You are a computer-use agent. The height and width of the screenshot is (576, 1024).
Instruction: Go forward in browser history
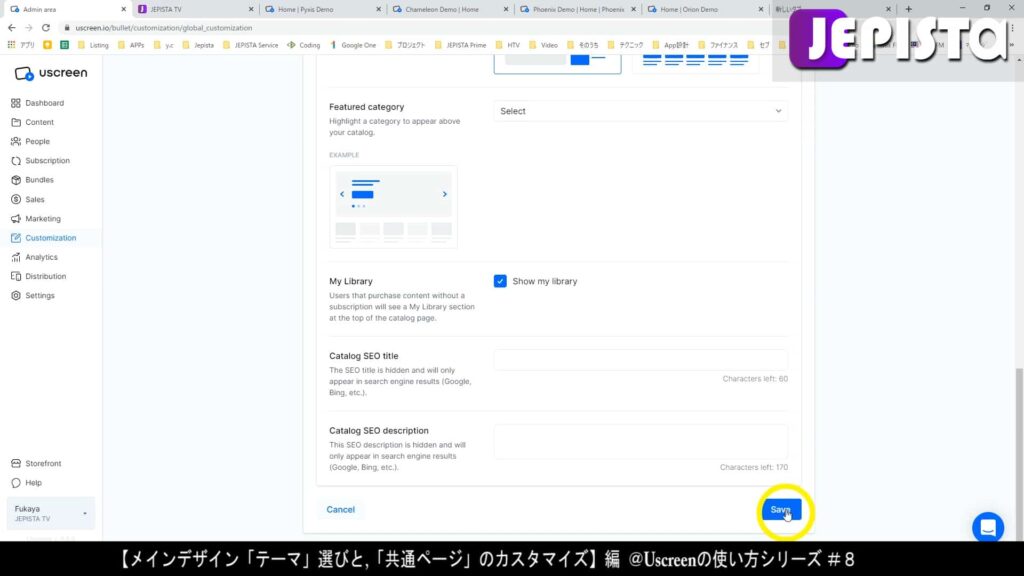tap(28, 28)
